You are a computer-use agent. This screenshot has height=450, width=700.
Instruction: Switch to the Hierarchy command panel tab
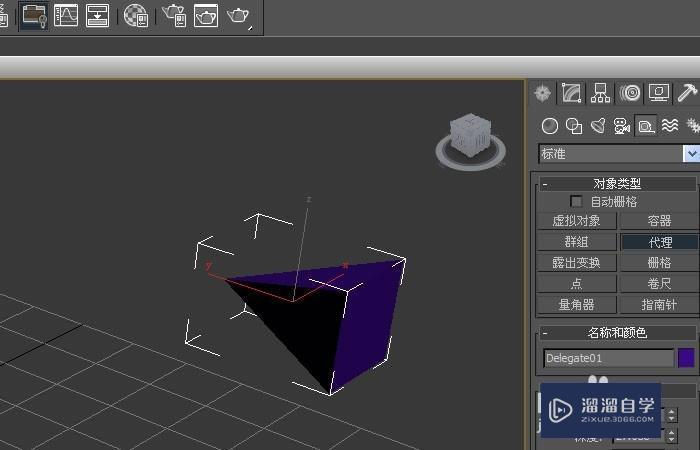pos(600,93)
